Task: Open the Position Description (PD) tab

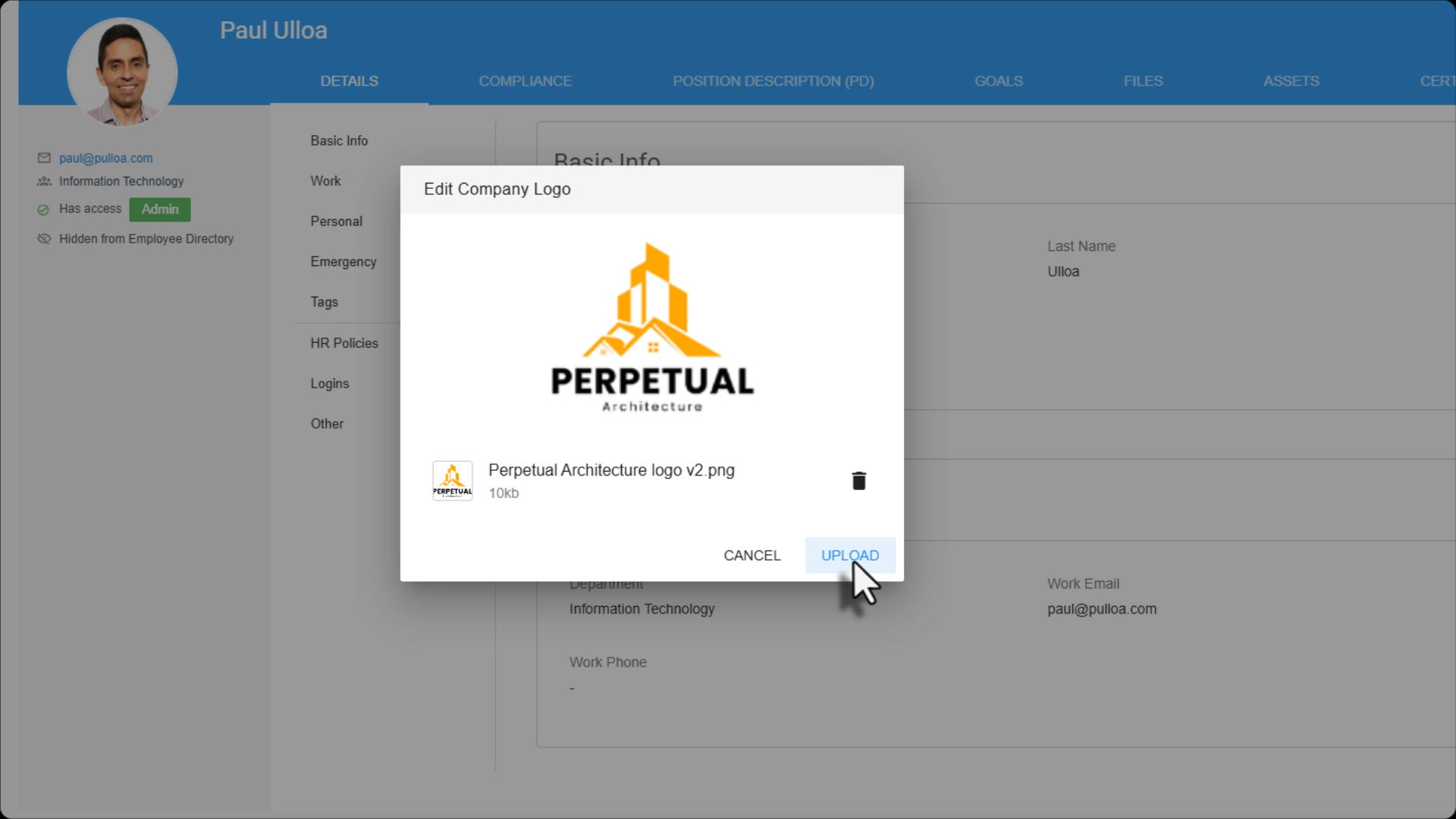Action: pos(773,81)
